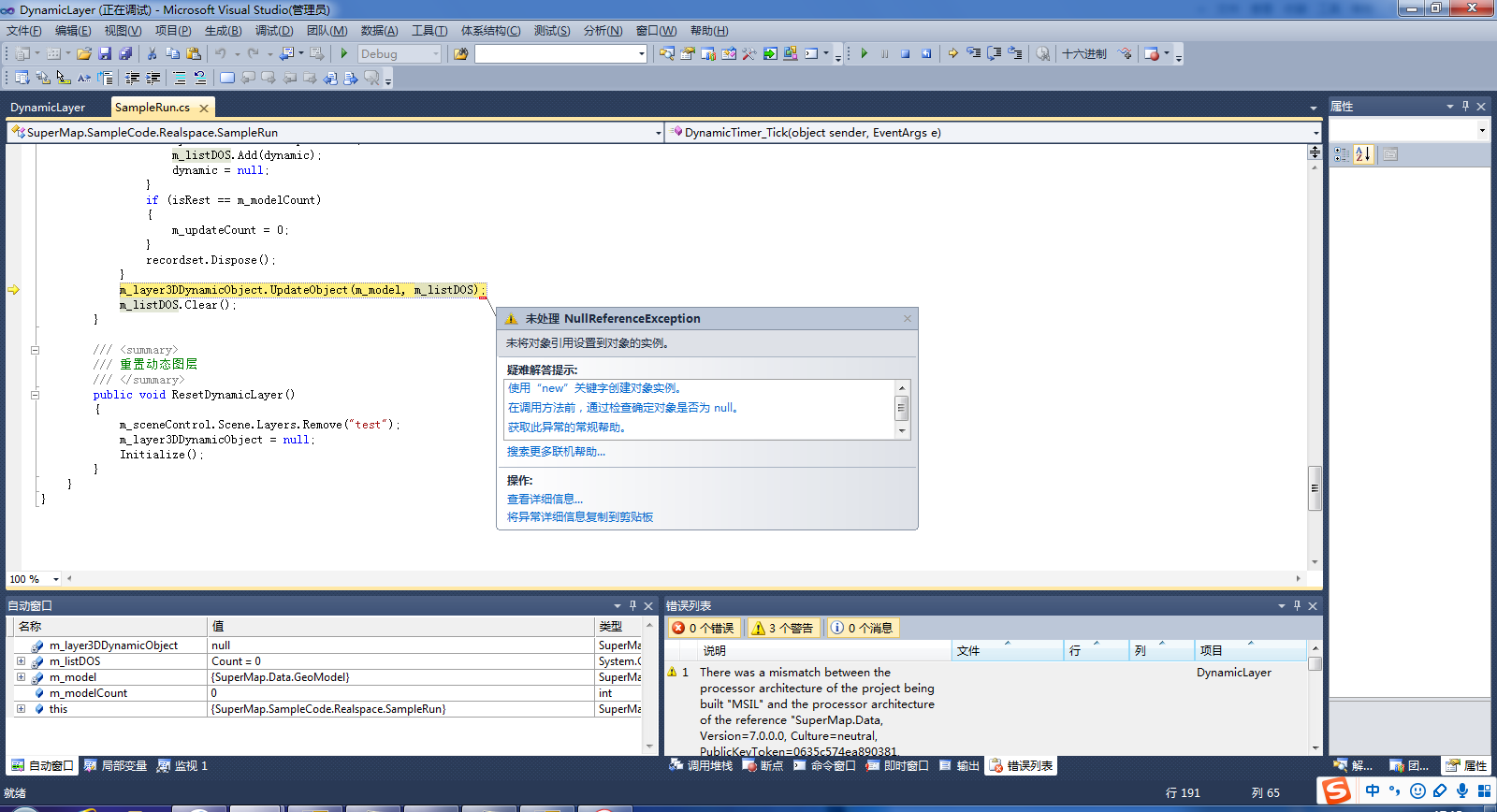Sort properties alphabetically in Properties panel

click(1363, 154)
